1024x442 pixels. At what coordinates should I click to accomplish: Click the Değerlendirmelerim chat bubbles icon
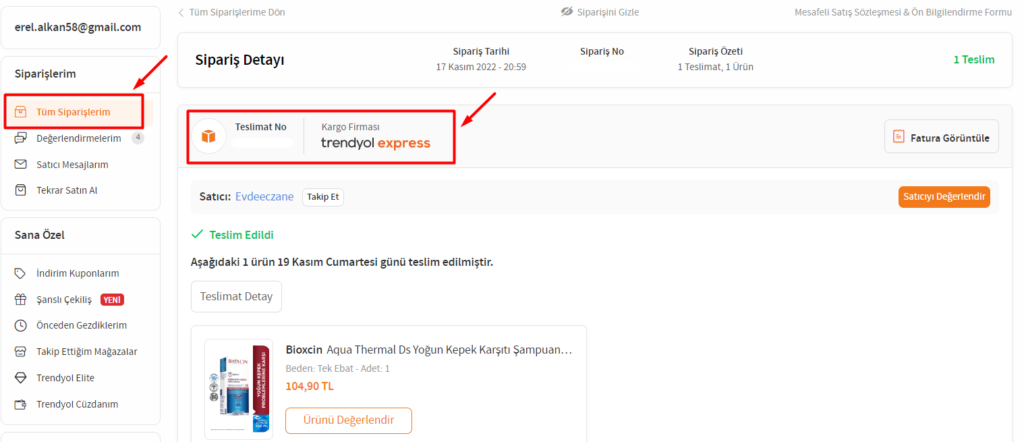coord(21,138)
